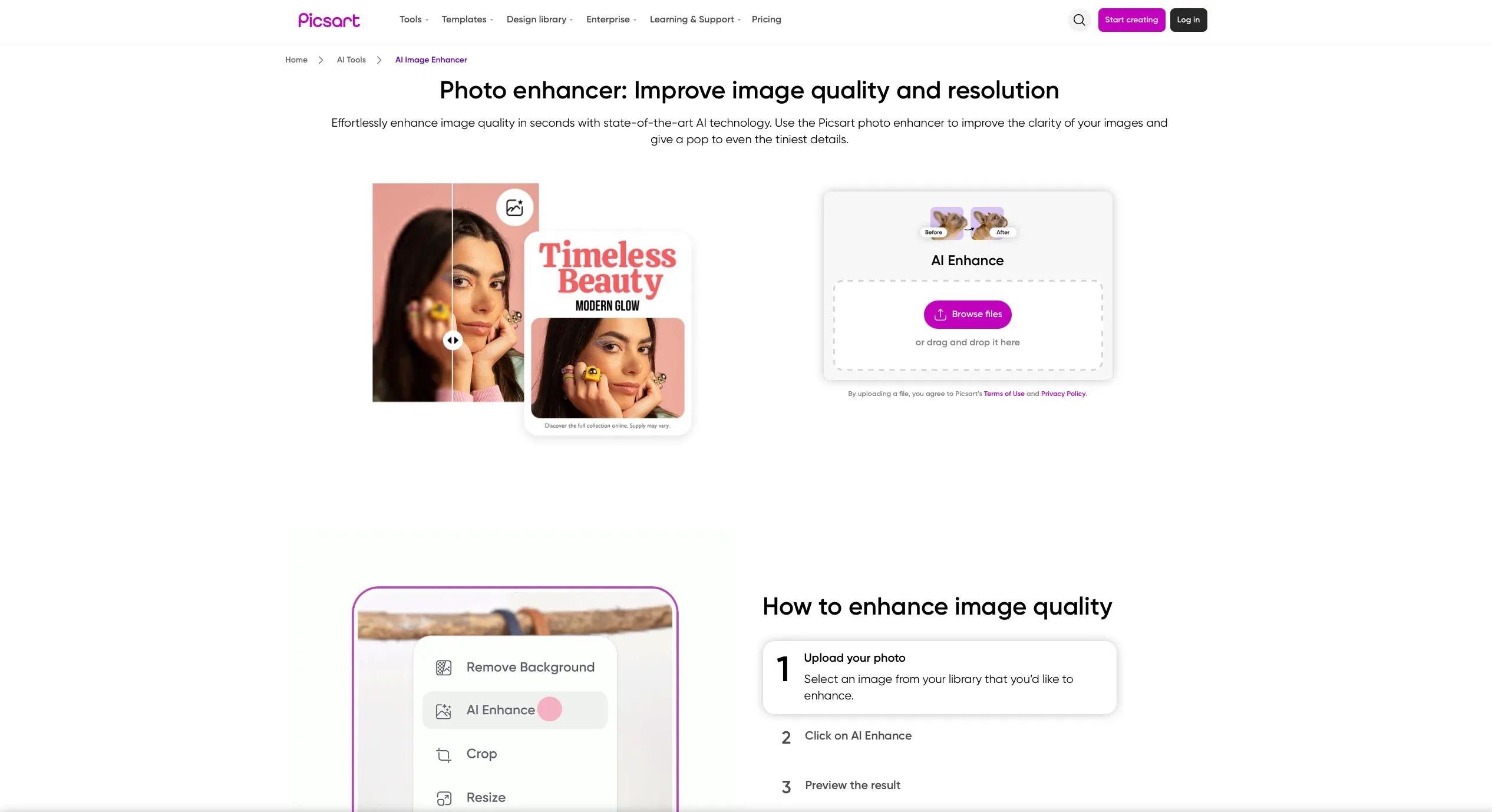Toggle the AI Enhance switch on

(x=549, y=709)
